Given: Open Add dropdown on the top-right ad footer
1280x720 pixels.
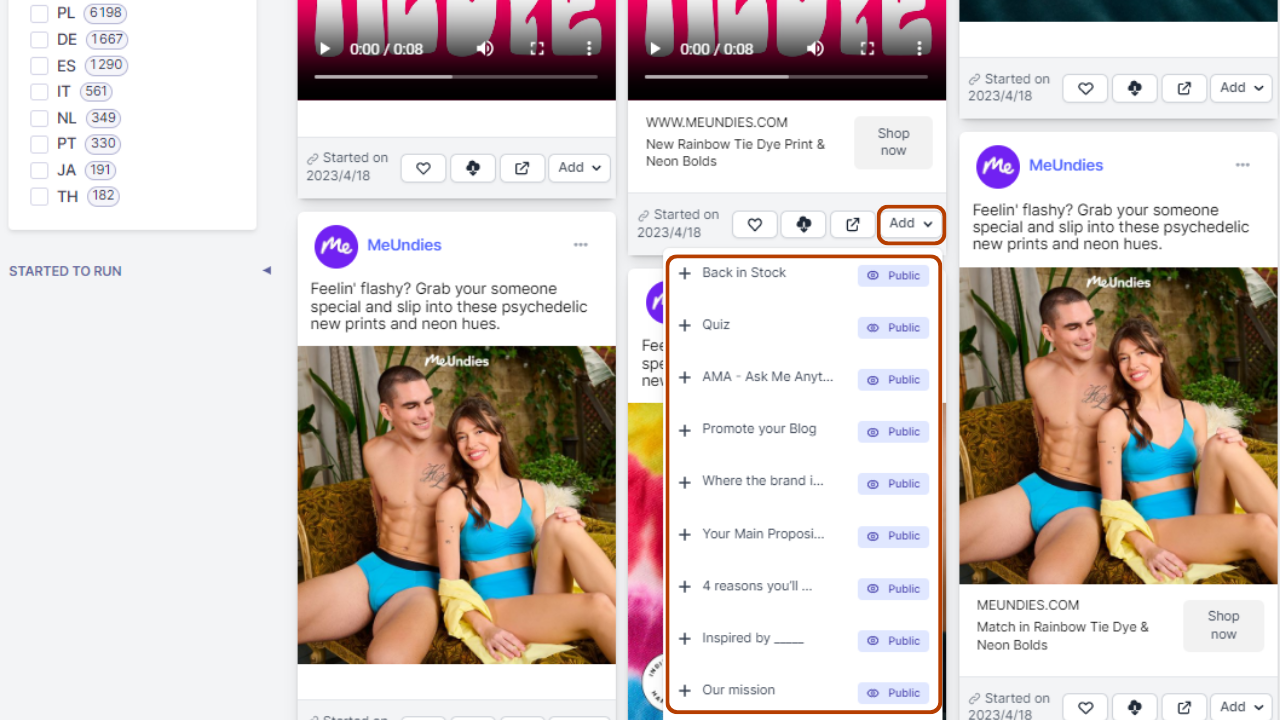Looking at the screenshot, I should pyautogui.click(x=1241, y=88).
